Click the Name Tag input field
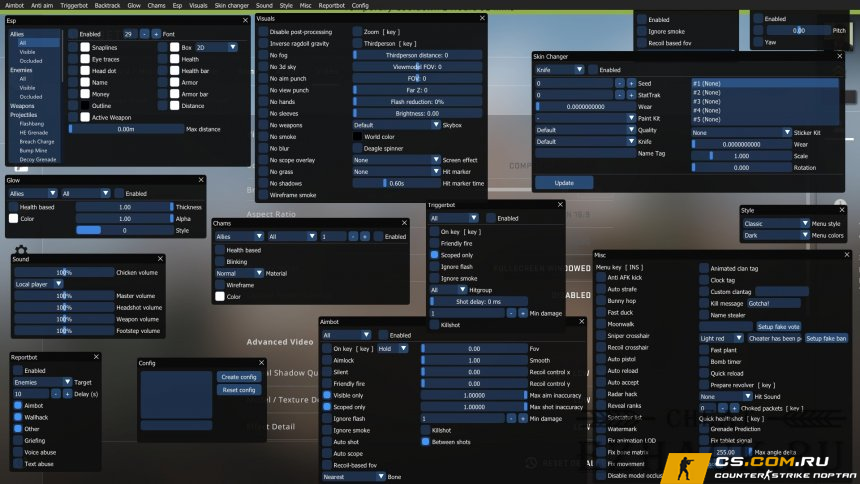 tap(585, 154)
